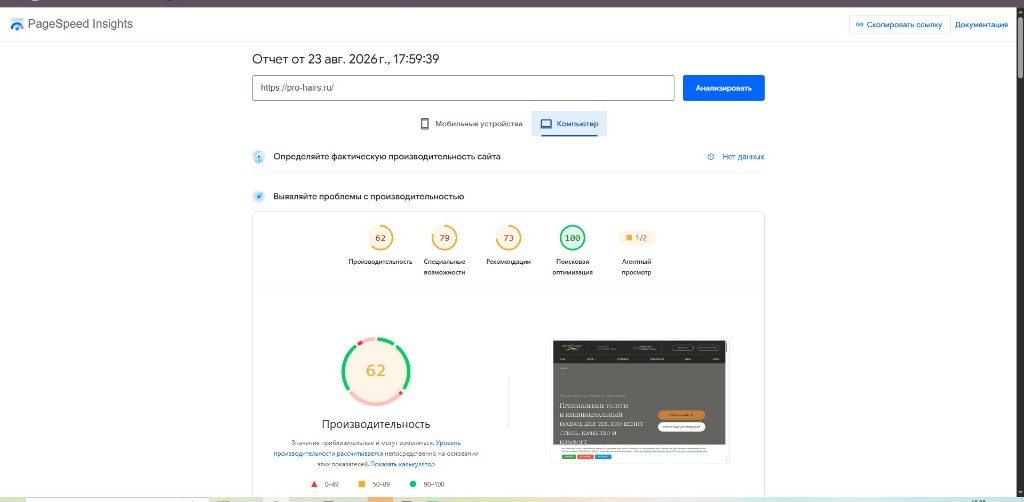Switch to the Мобильные устройства tab
Viewport: 1024px width, 502px height.
point(471,123)
